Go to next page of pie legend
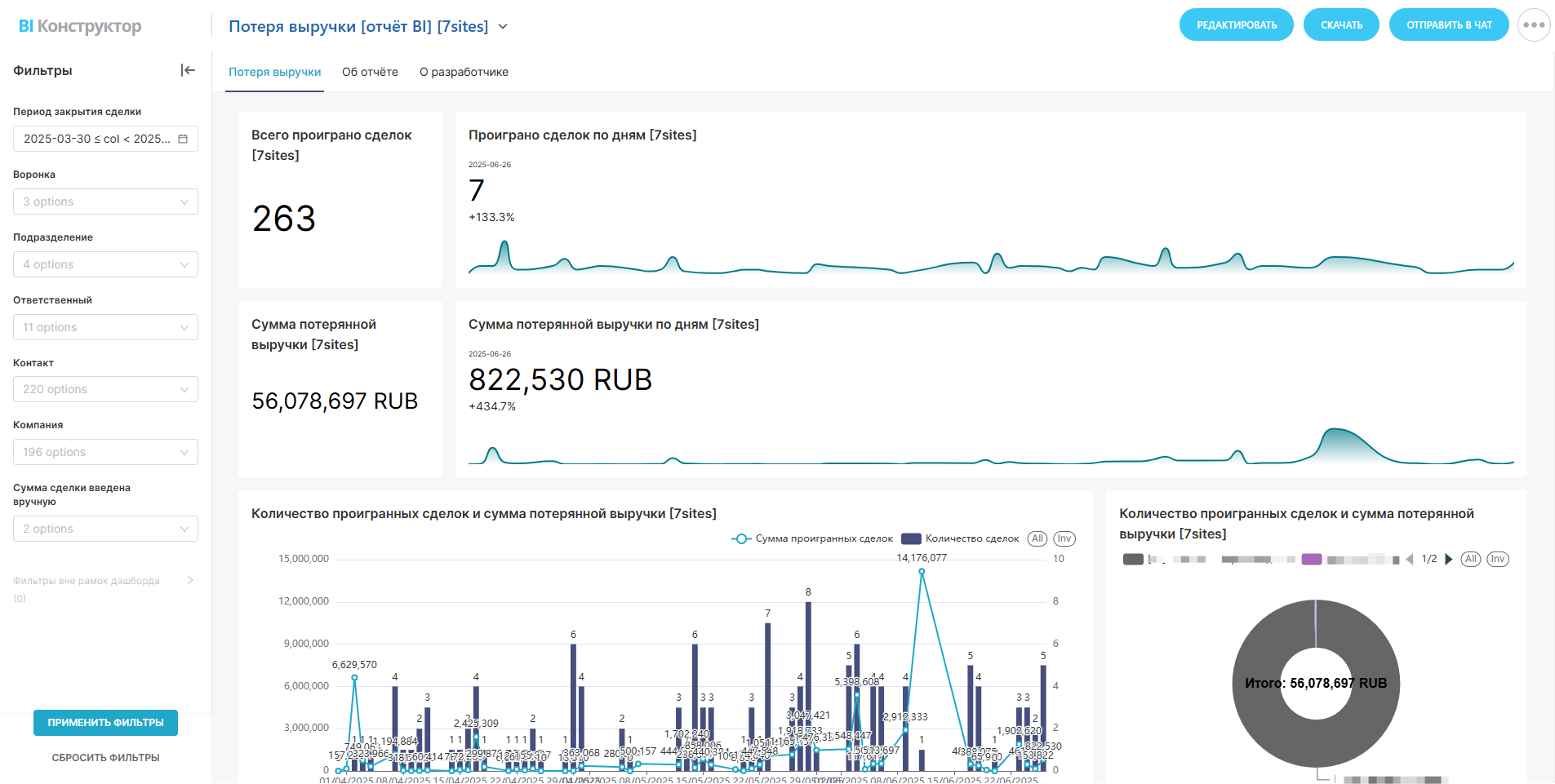The height and width of the screenshot is (784, 1555). (1448, 560)
